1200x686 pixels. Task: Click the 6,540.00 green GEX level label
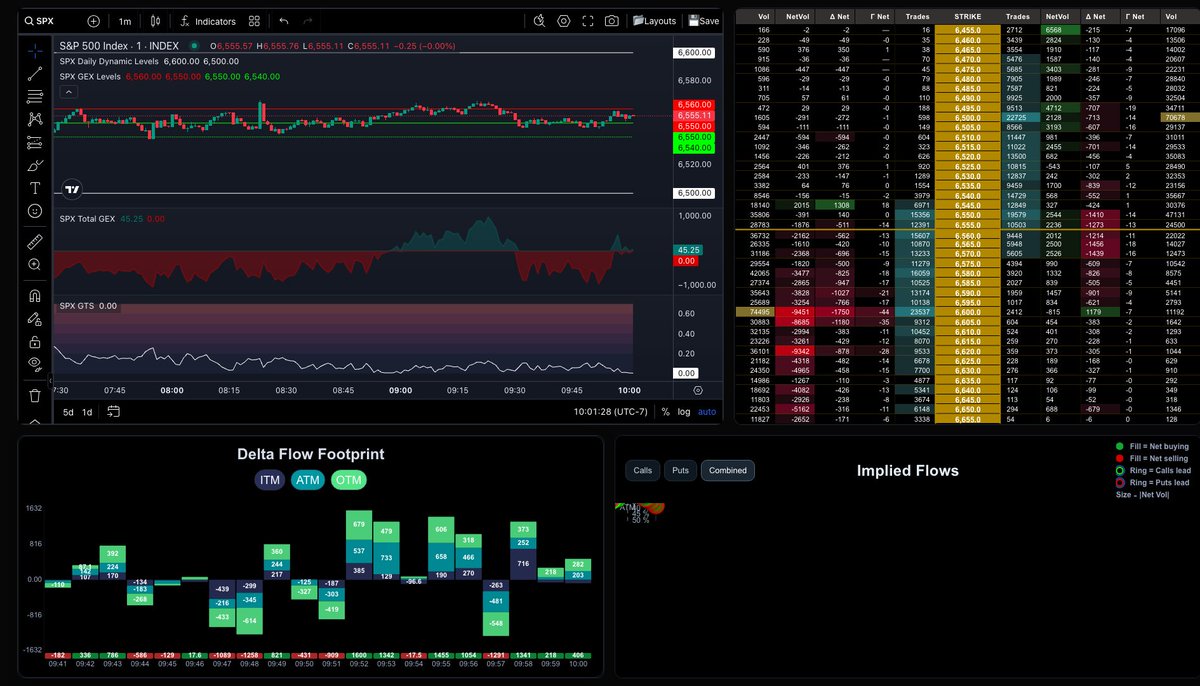click(693, 147)
